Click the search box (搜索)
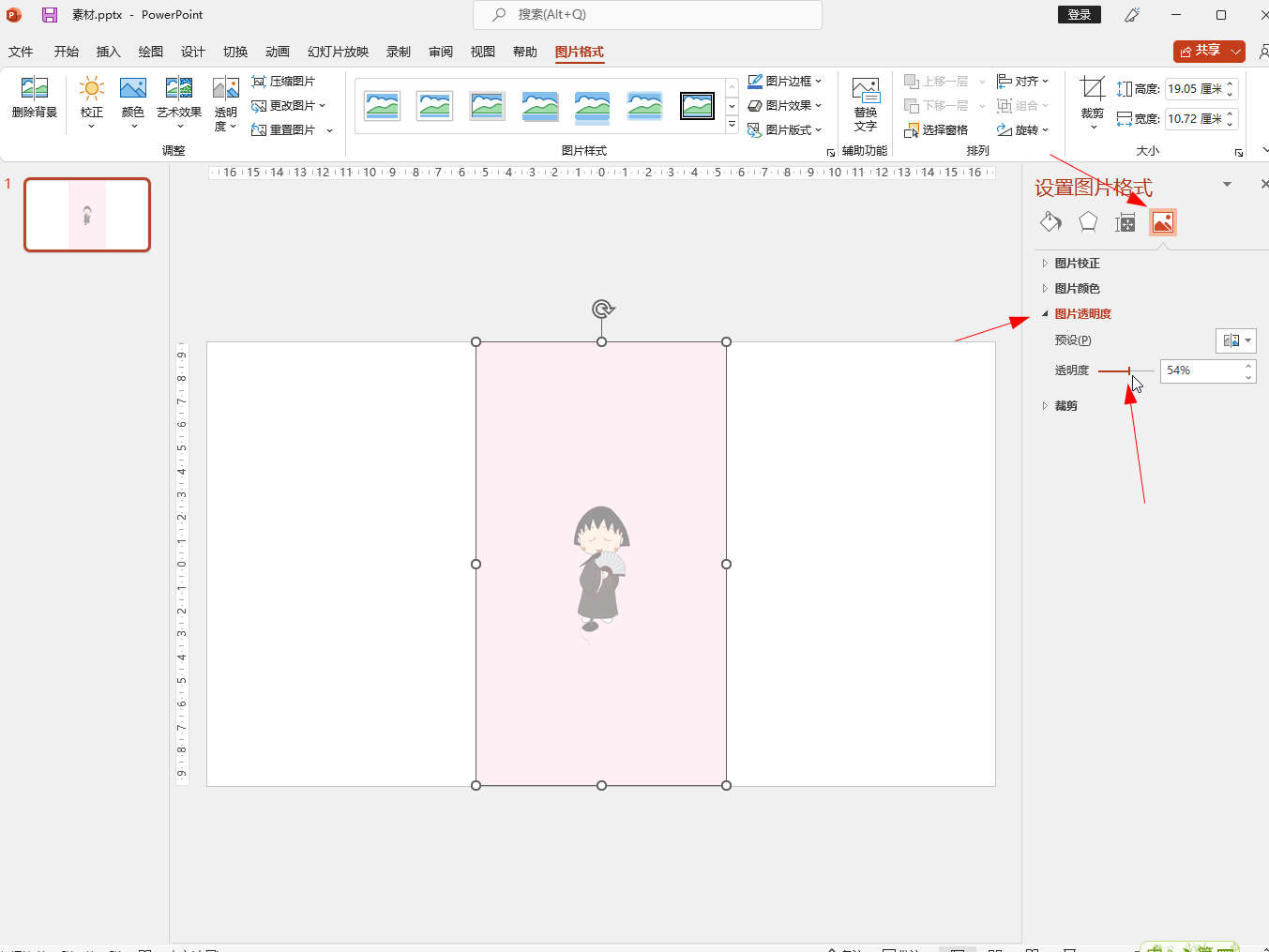1269x952 pixels. [x=647, y=15]
